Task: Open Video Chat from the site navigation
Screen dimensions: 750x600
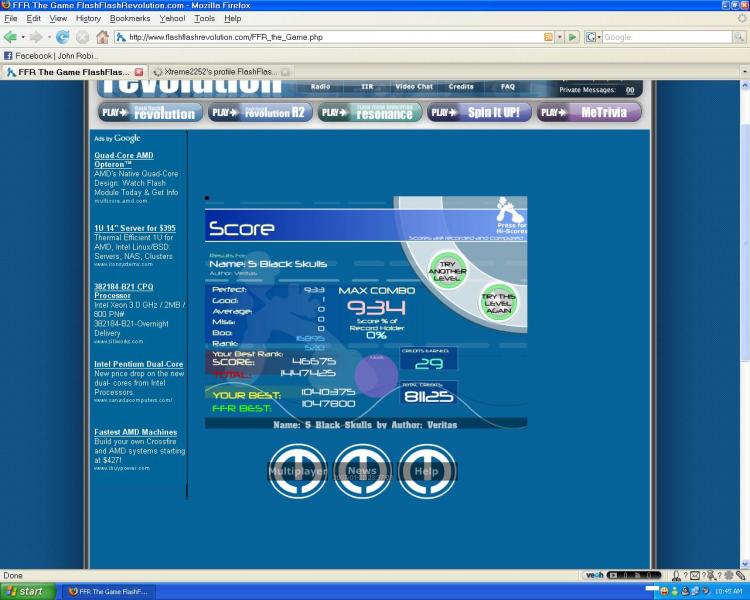Action: pyautogui.click(x=414, y=87)
